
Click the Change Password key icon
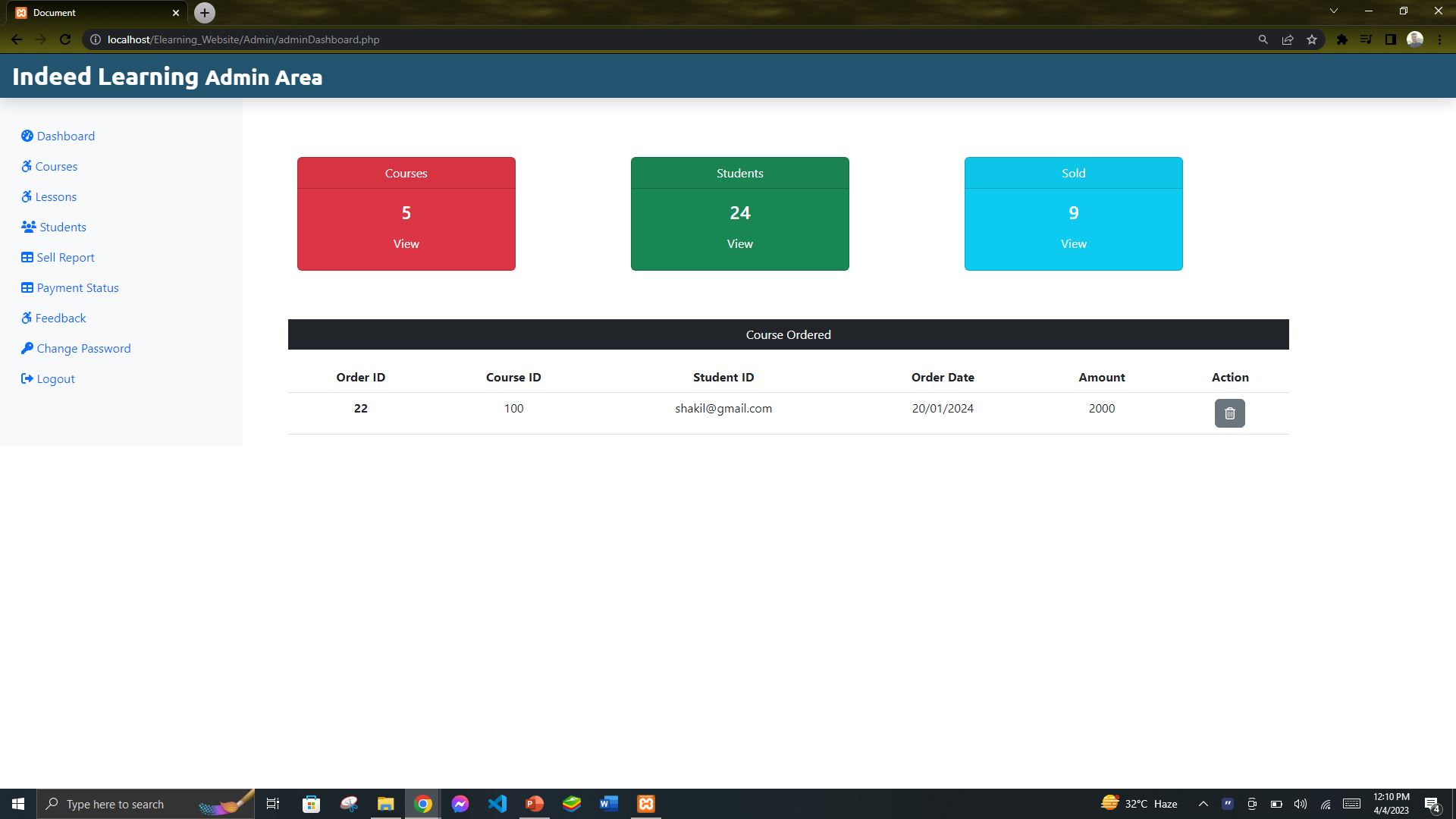(28, 348)
